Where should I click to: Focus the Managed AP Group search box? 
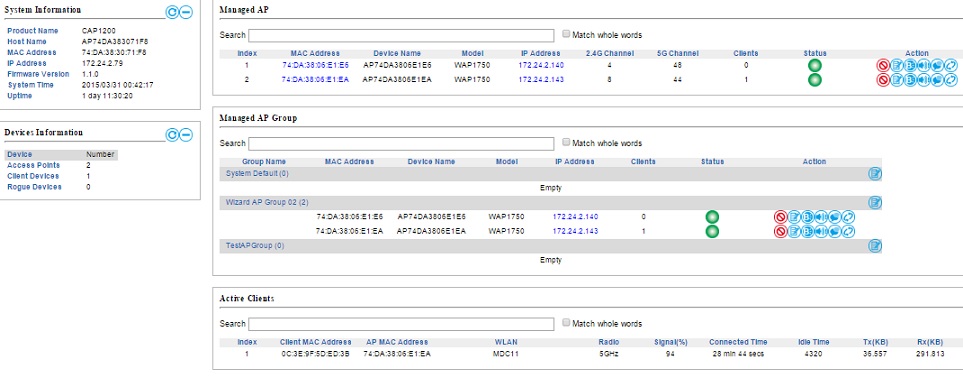point(401,143)
